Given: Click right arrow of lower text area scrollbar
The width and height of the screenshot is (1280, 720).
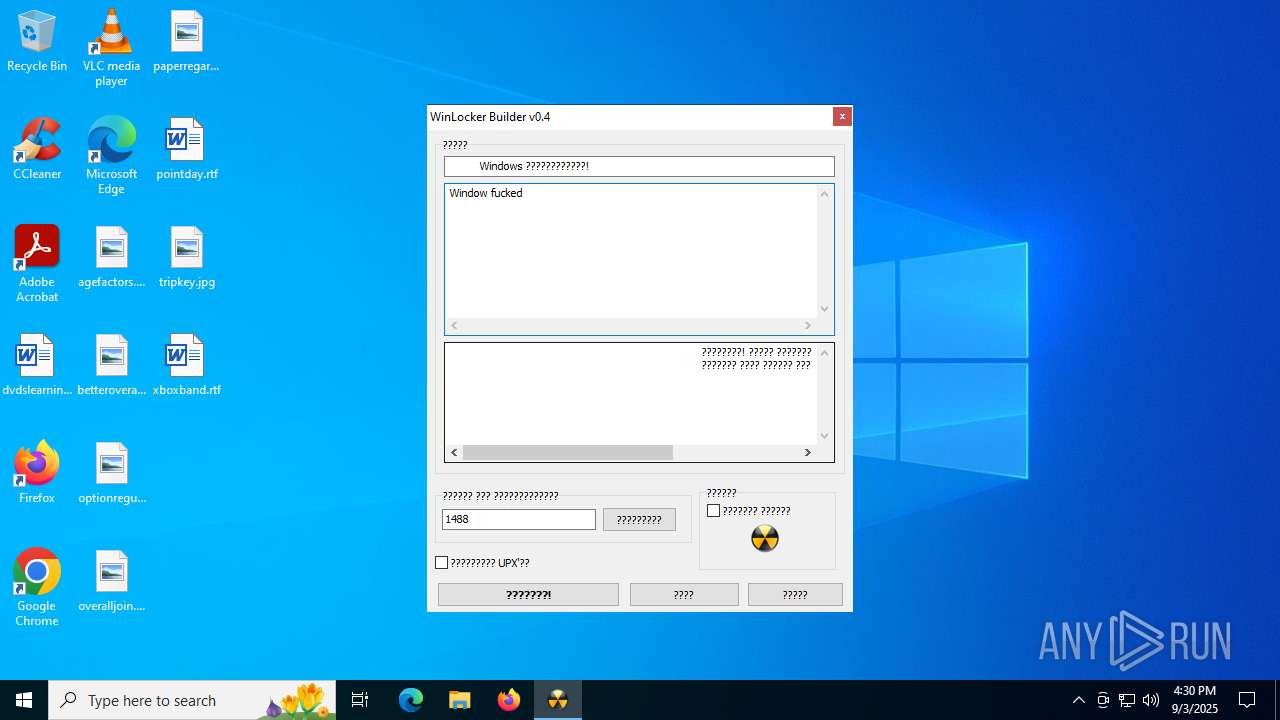Looking at the screenshot, I should [x=808, y=453].
